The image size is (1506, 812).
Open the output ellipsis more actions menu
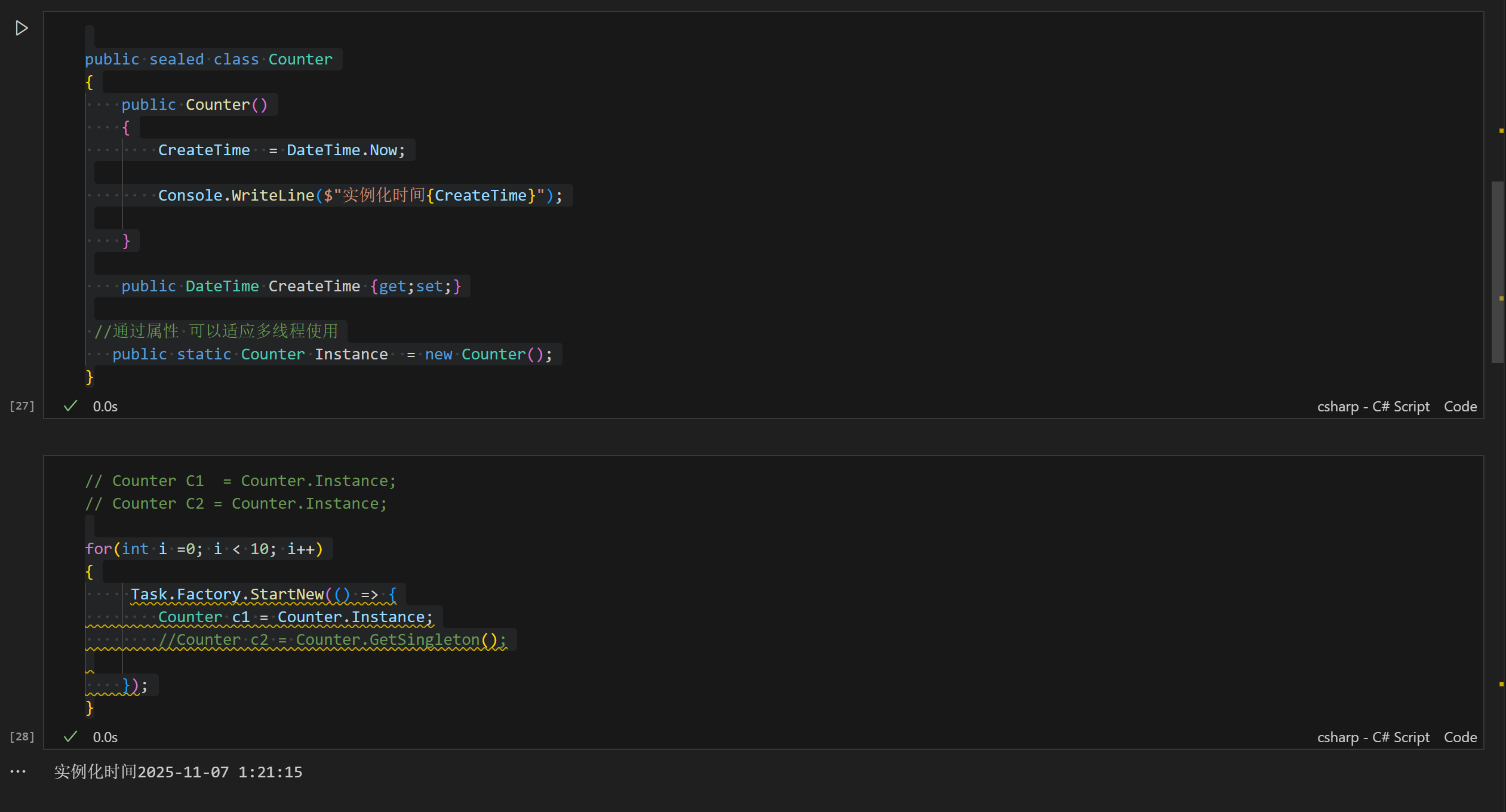18,771
